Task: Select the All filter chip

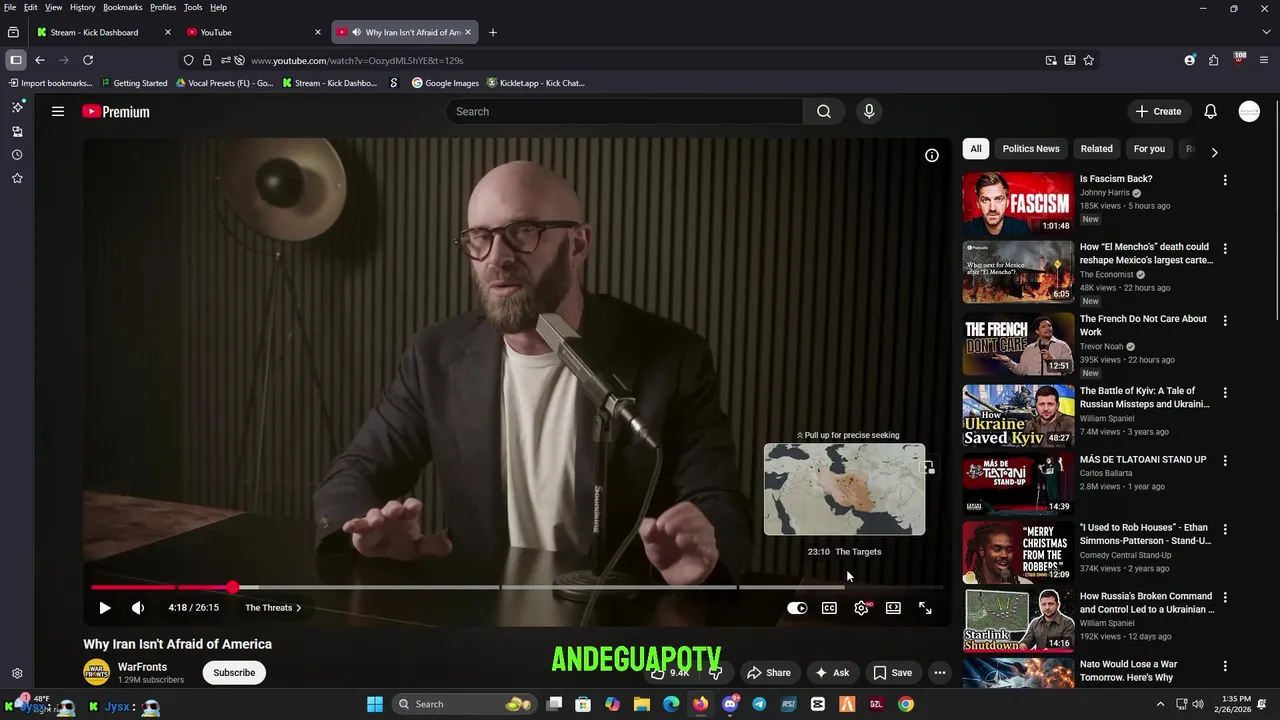Action: click(x=976, y=149)
